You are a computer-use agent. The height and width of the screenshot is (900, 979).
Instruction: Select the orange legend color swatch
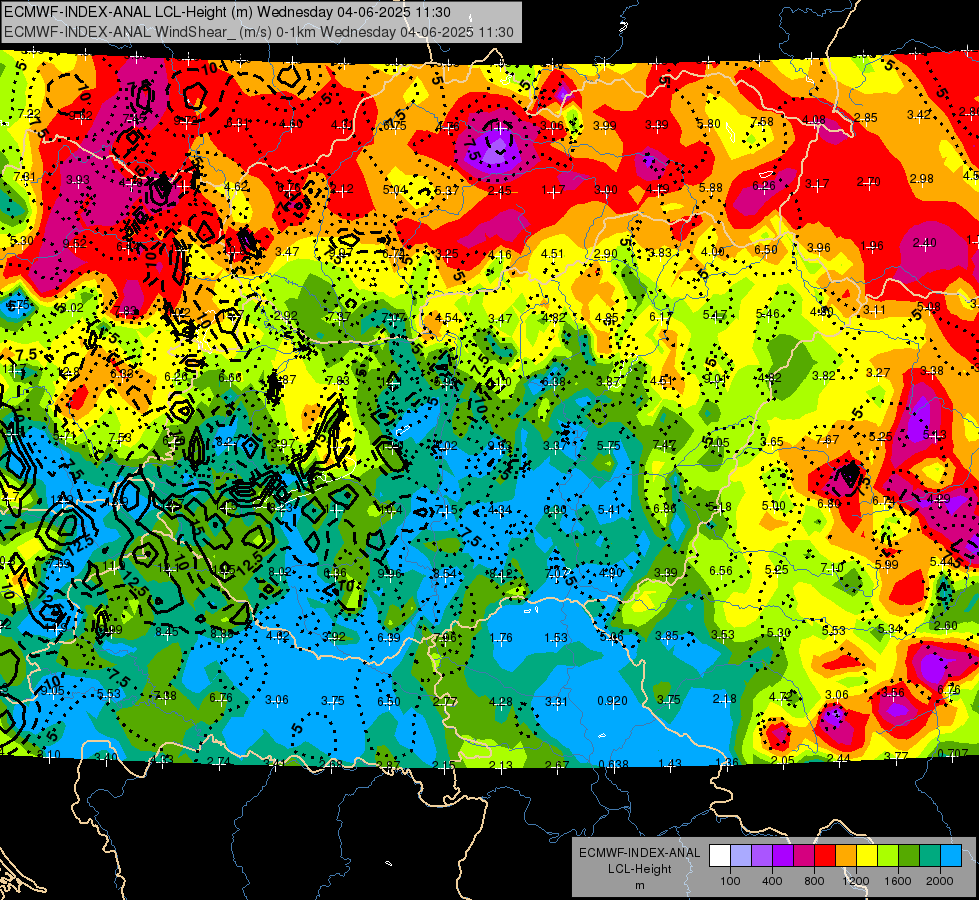tap(846, 856)
